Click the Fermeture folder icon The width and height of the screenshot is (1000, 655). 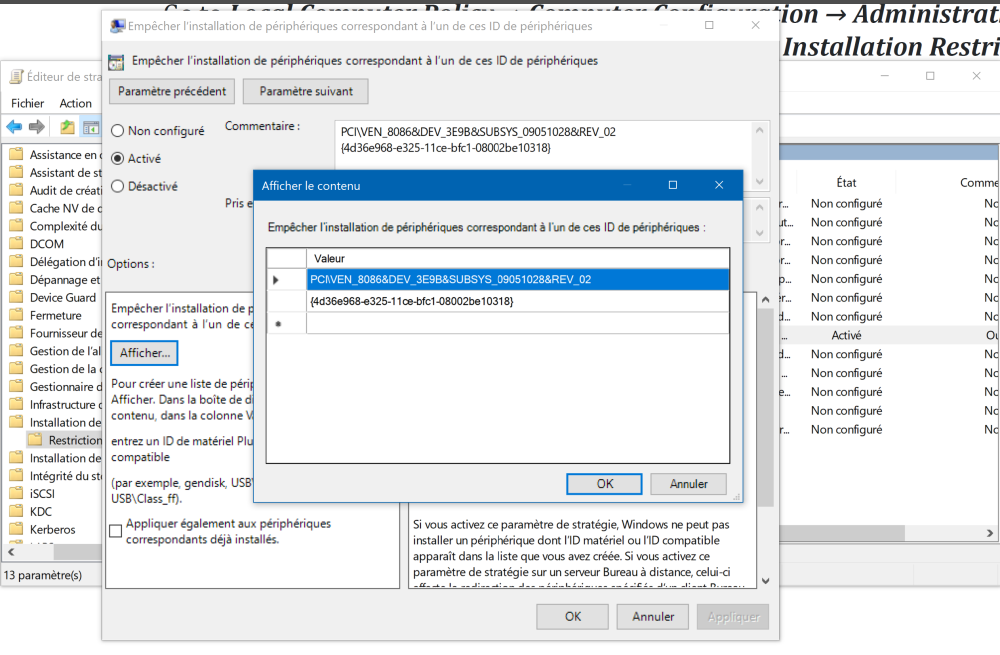(17, 315)
